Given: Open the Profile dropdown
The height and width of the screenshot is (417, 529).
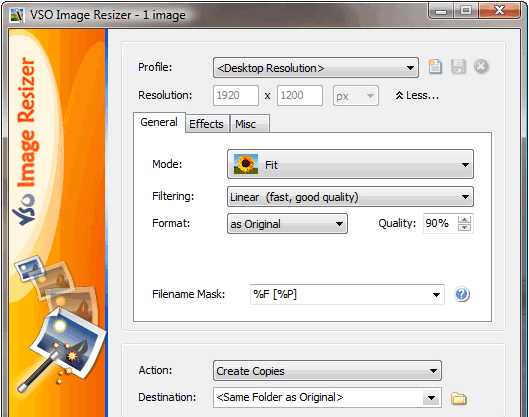Looking at the screenshot, I should (x=316, y=68).
